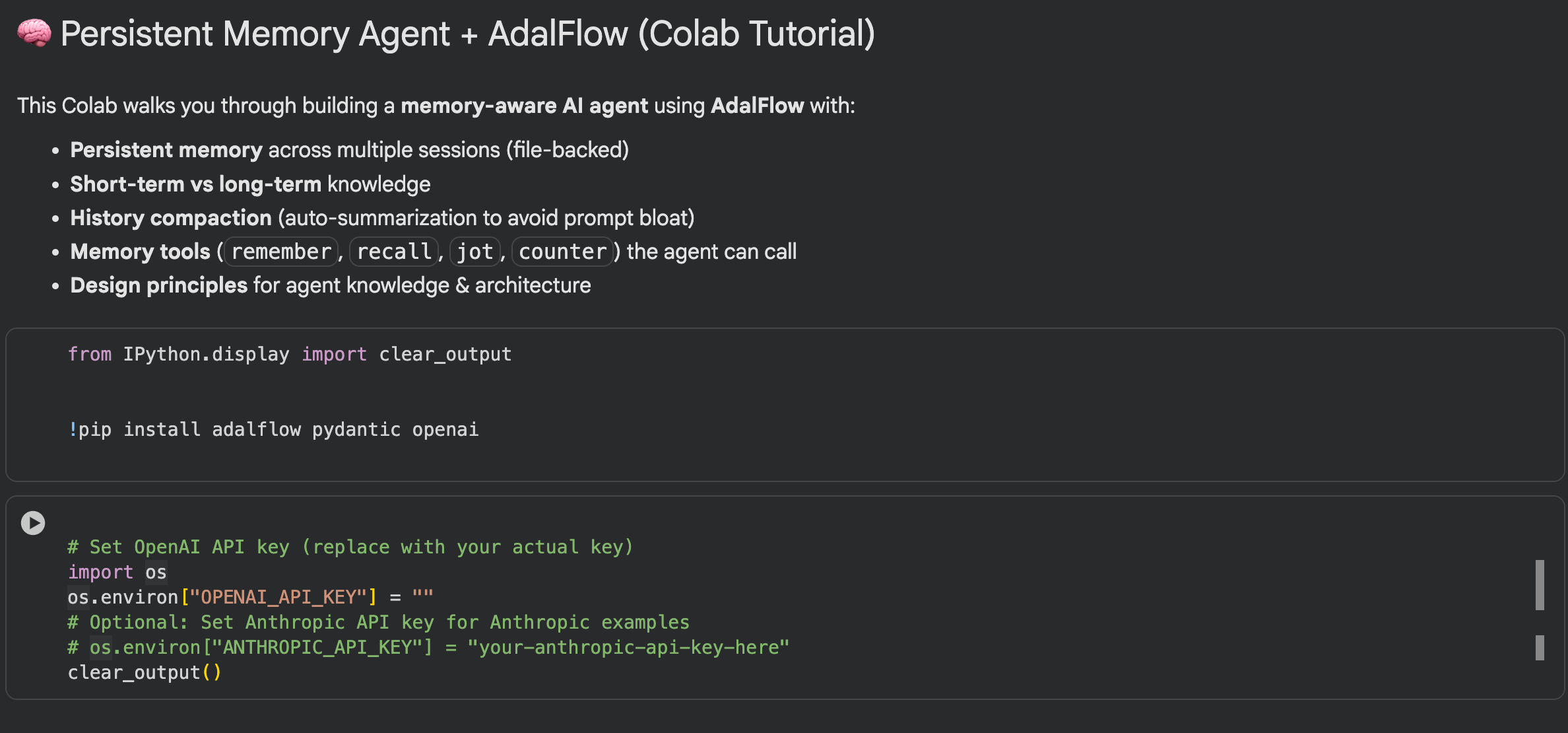The height and width of the screenshot is (733, 1568).
Task: Place cursor on the pip install line
Action: pyautogui.click(x=273, y=430)
